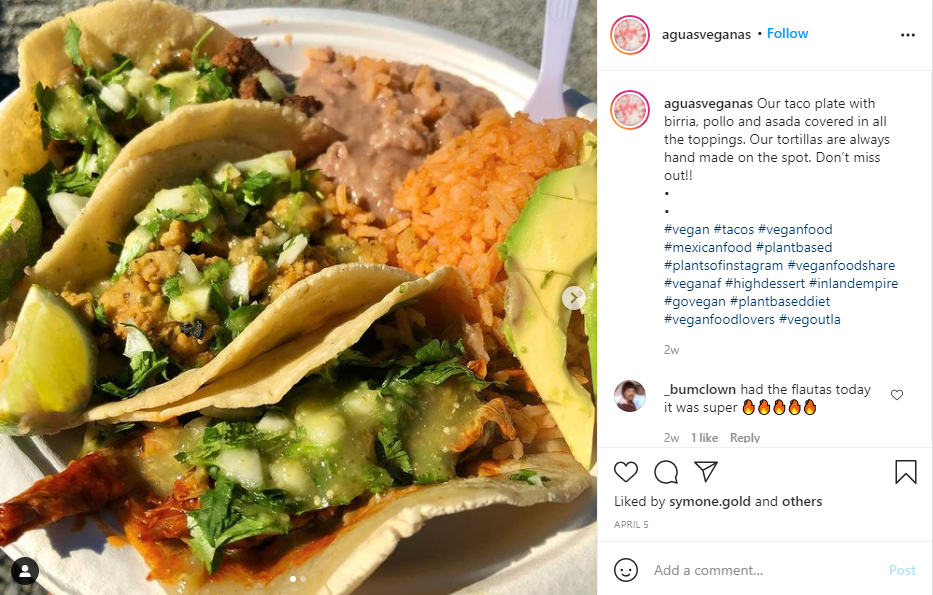Open the three-dot more options menu
Image resolution: width=933 pixels, height=595 pixels.
pos(907,35)
